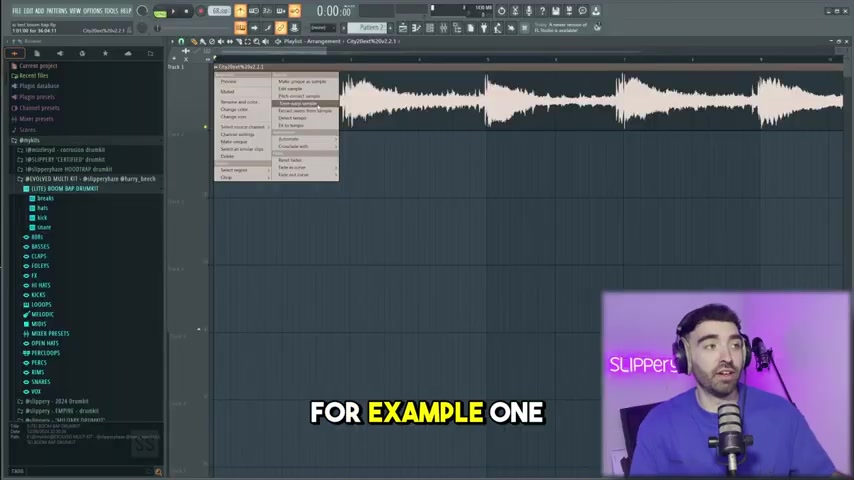
Task: Expand the Automate submenu
Action: click(x=305, y=139)
